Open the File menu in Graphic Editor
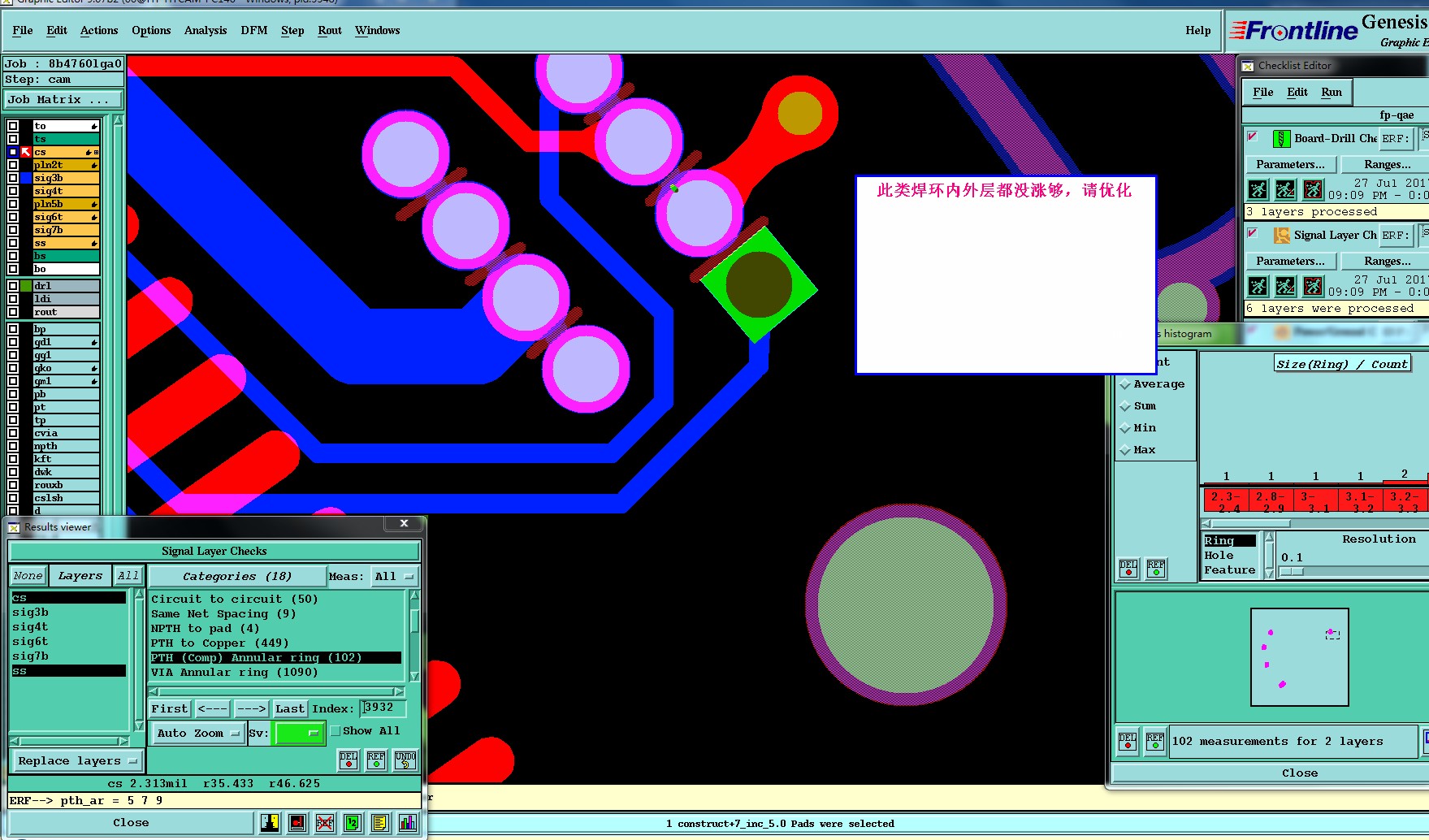 (23, 31)
